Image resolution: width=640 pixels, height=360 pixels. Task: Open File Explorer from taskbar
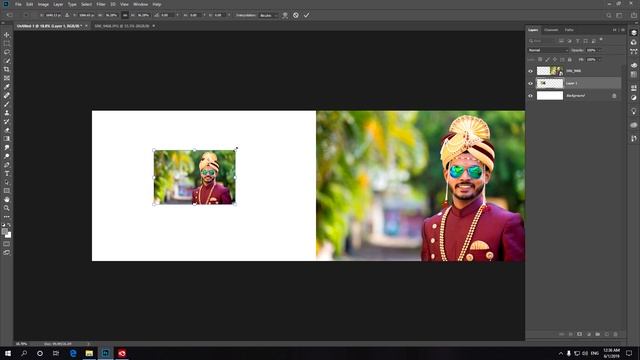coord(89,353)
